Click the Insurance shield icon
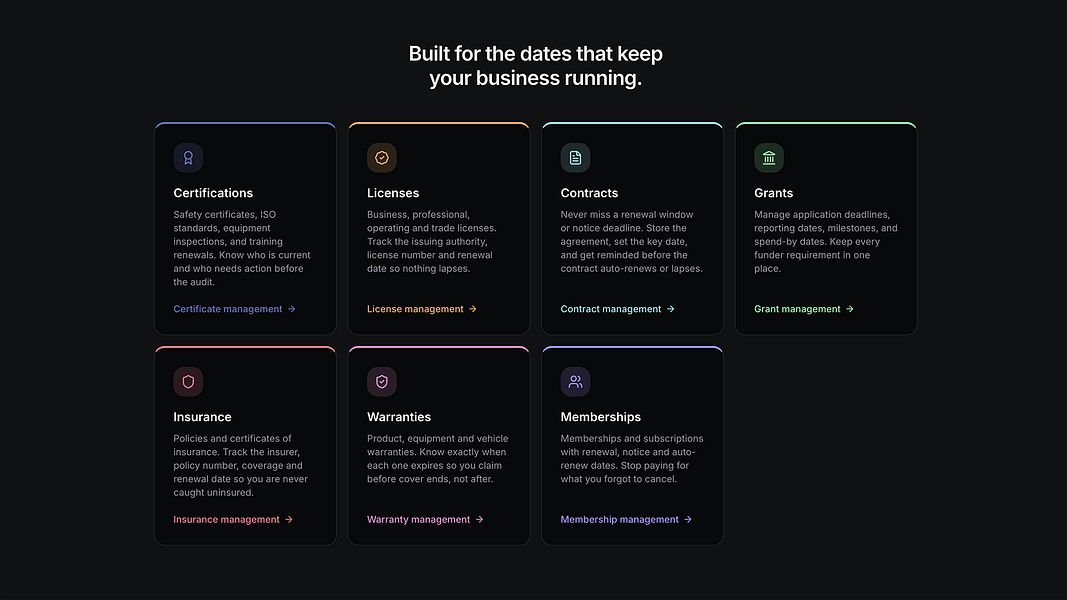This screenshot has height=600, width=1067. click(x=188, y=382)
